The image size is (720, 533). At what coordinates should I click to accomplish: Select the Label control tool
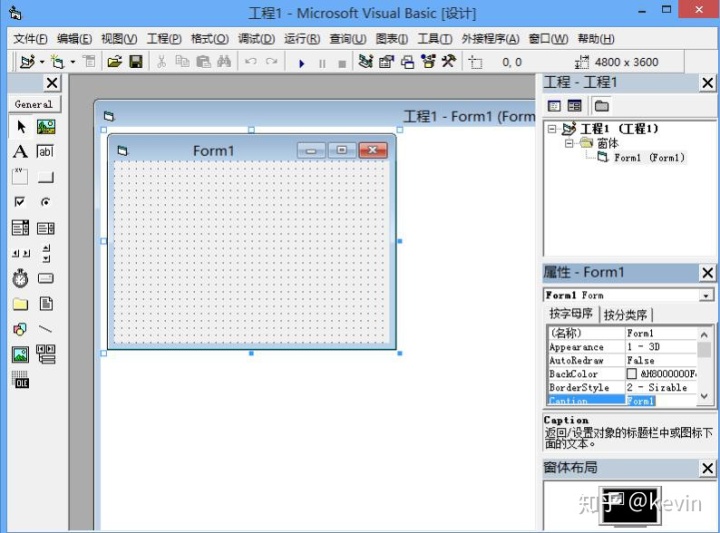[x=20, y=151]
